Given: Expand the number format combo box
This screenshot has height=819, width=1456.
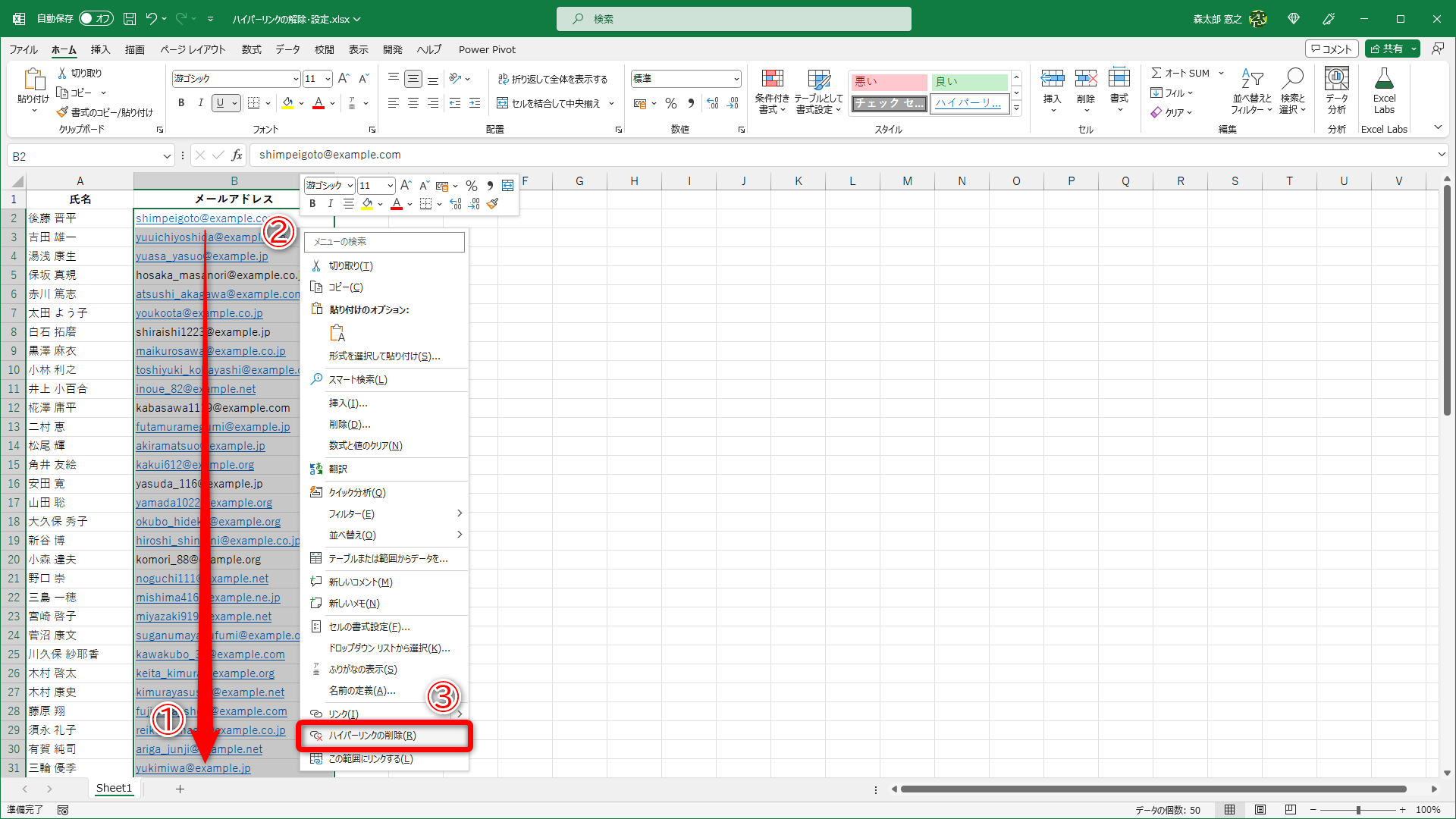Looking at the screenshot, I should (736, 79).
